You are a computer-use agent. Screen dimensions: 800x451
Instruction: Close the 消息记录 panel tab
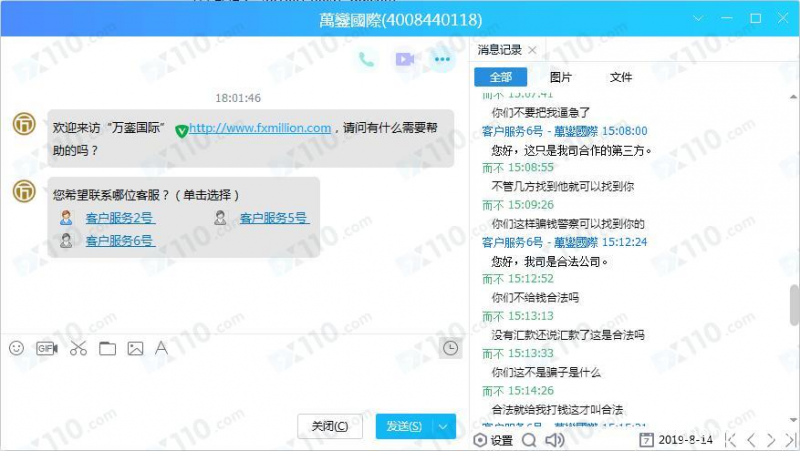coord(532,50)
